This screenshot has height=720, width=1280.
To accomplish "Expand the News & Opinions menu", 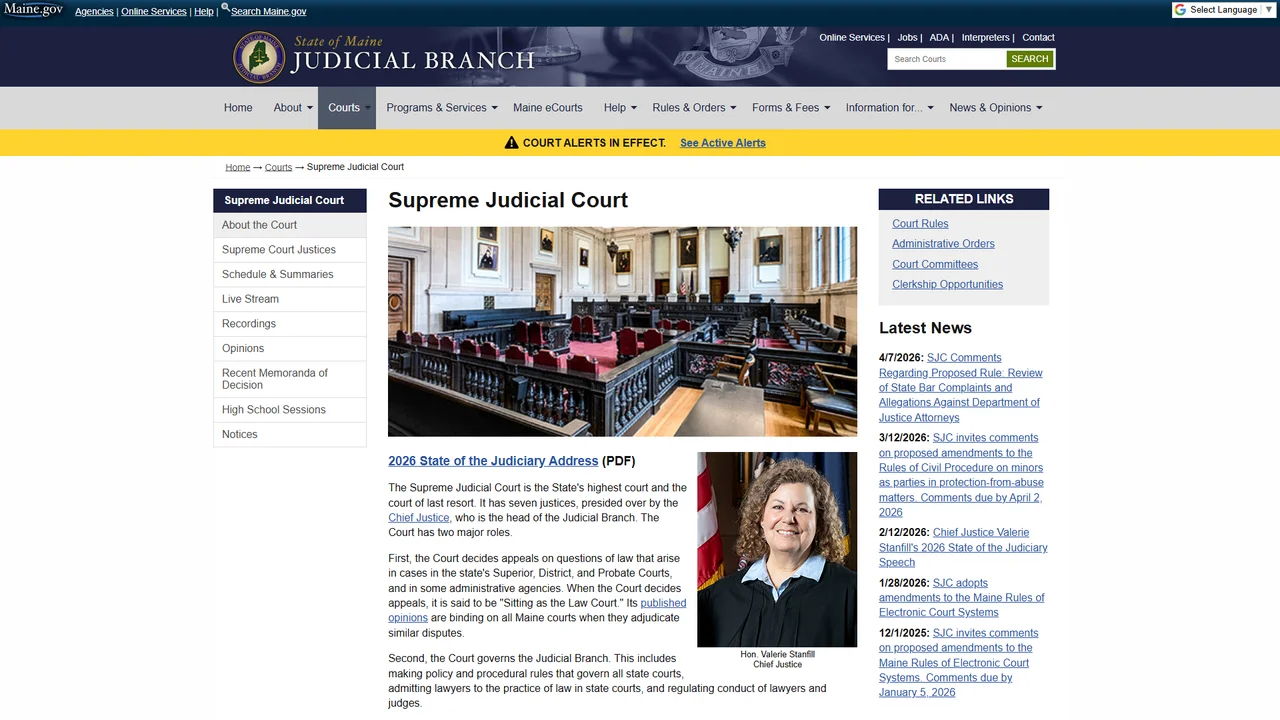I will [995, 108].
